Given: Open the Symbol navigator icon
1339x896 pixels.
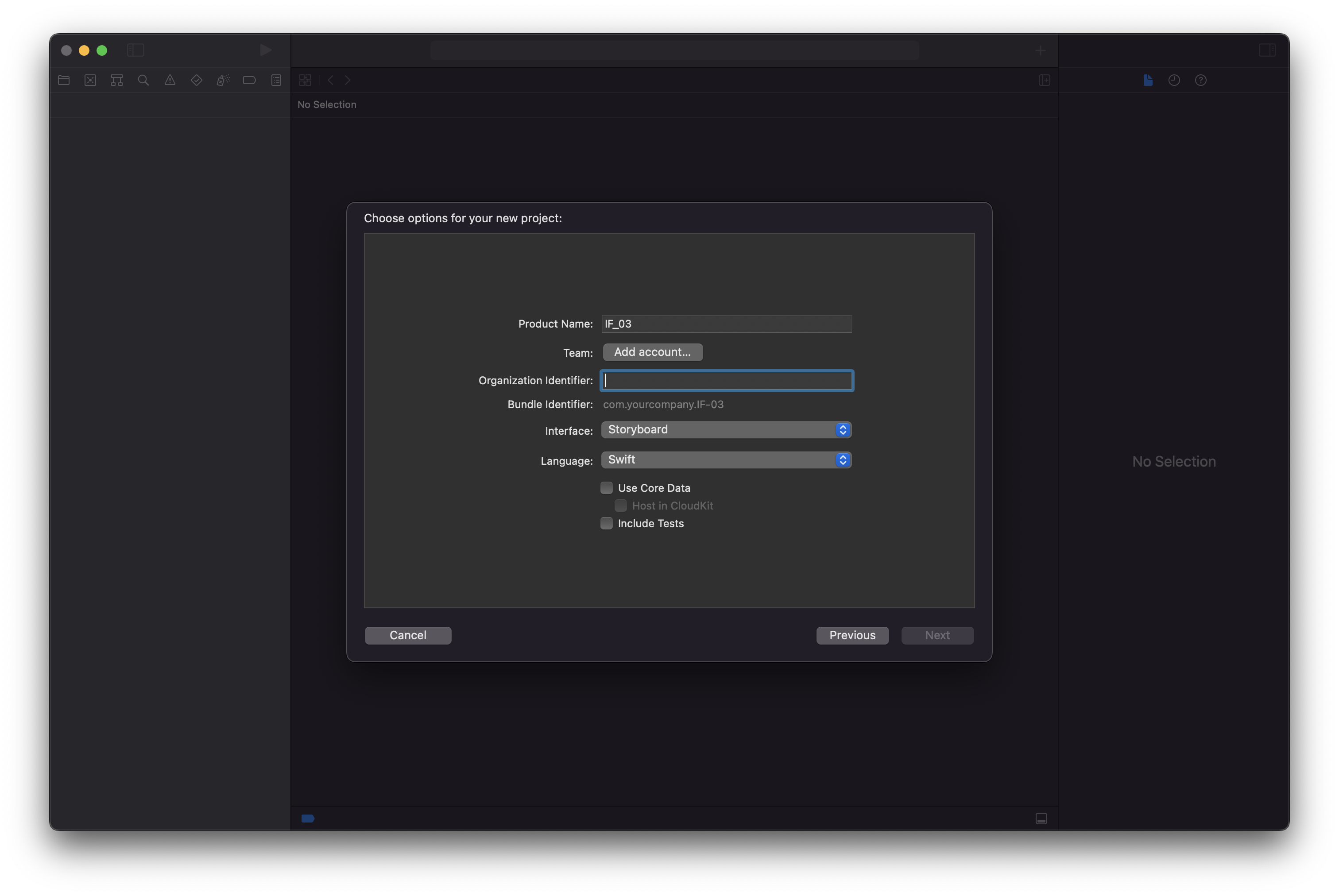Looking at the screenshot, I should point(116,80).
